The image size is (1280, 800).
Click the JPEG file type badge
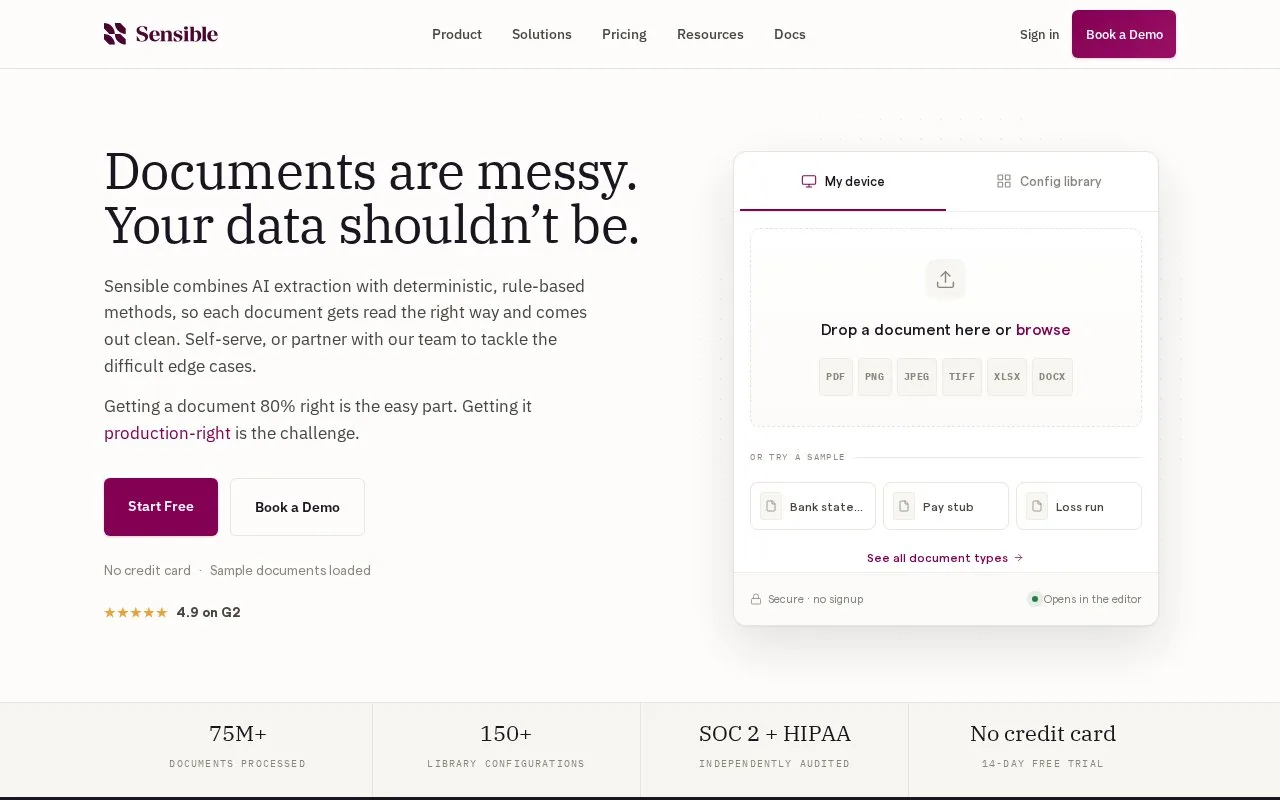click(x=917, y=377)
